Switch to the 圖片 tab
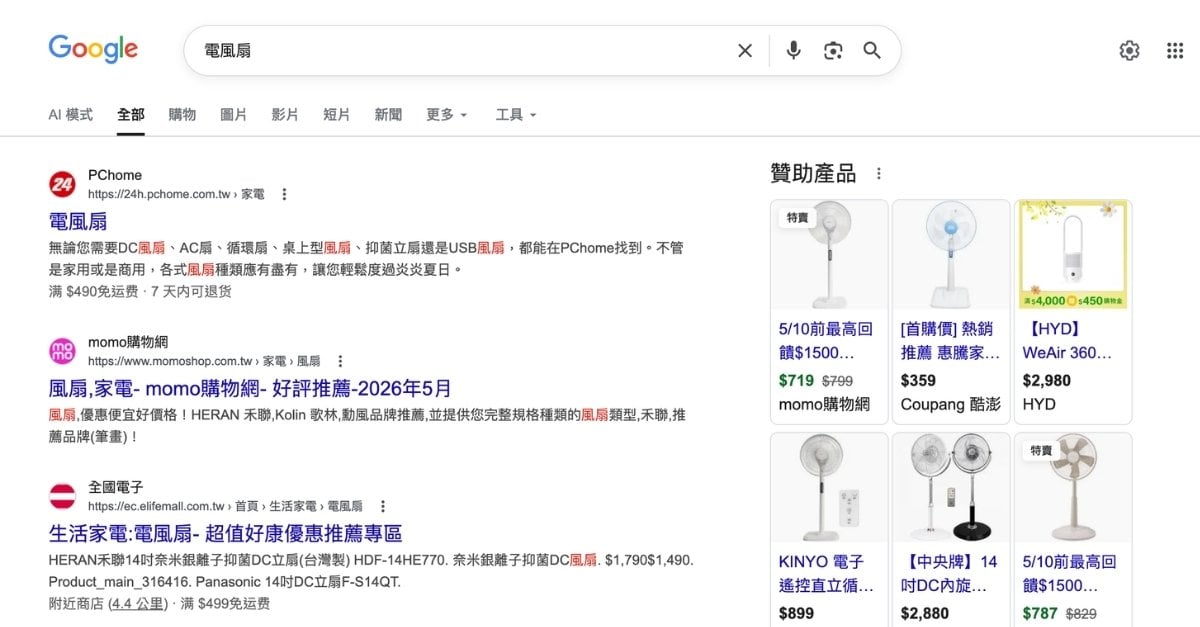This screenshot has width=1200, height=627. [233, 115]
